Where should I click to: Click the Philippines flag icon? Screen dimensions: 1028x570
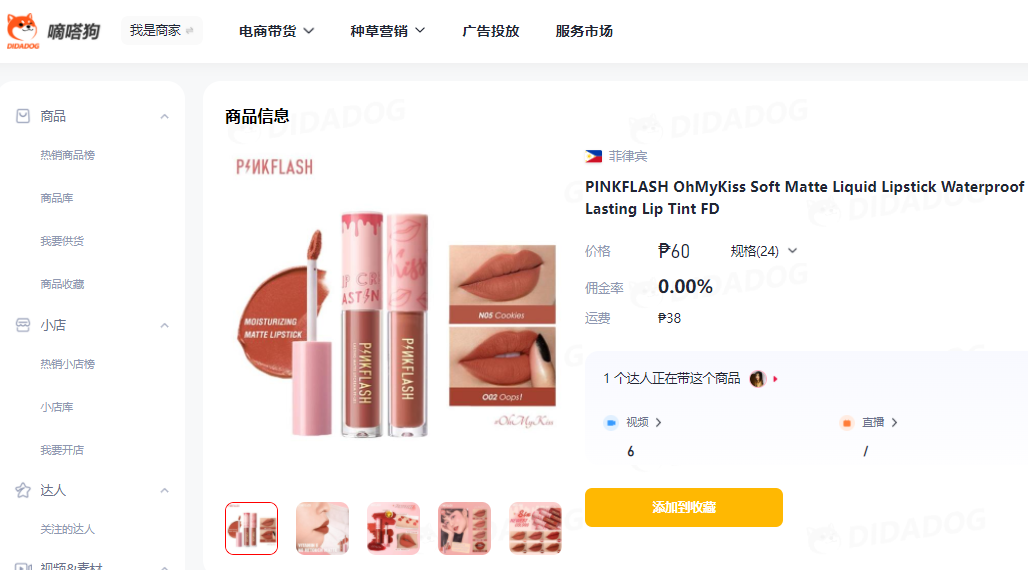[x=593, y=156]
